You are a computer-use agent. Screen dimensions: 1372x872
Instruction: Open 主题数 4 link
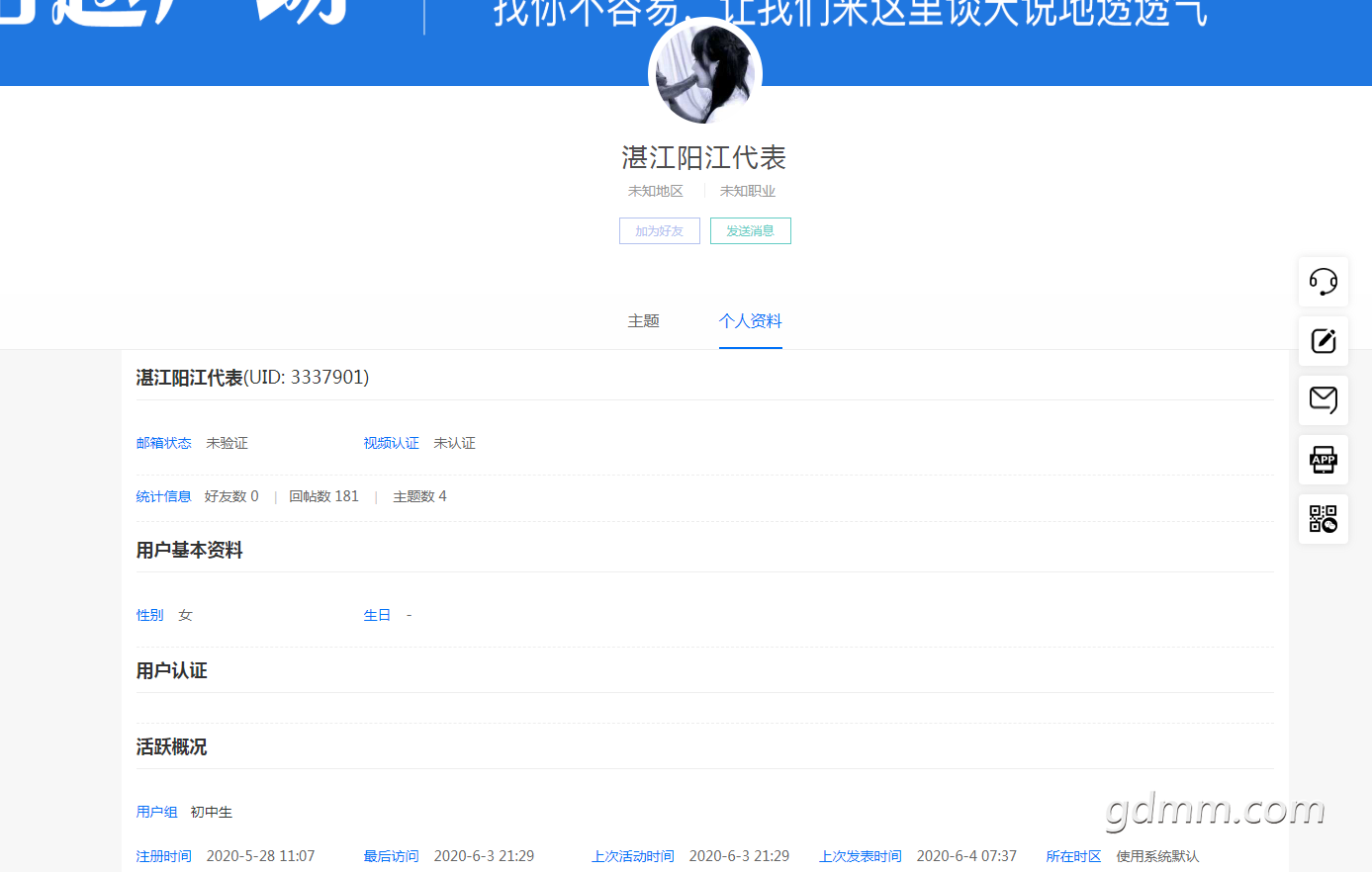click(x=419, y=496)
